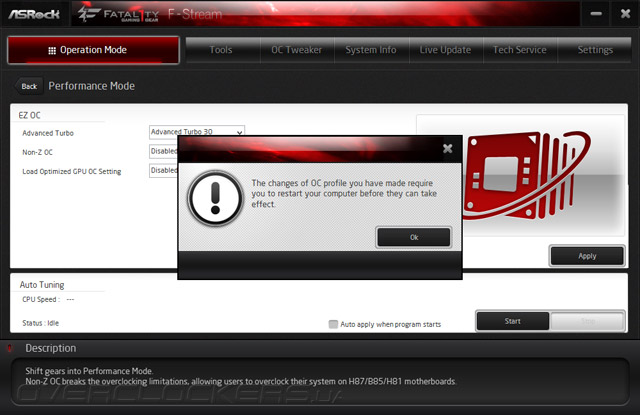This screenshot has width=640, height=415.
Task: Apply the EZ OC settings
Action: [587, 256]
